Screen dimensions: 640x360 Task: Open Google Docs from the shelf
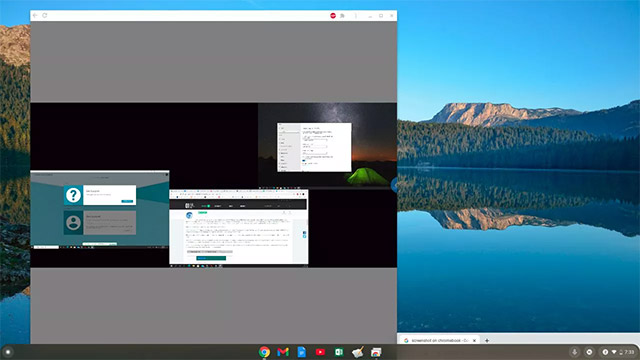click(x=302, y=352)
